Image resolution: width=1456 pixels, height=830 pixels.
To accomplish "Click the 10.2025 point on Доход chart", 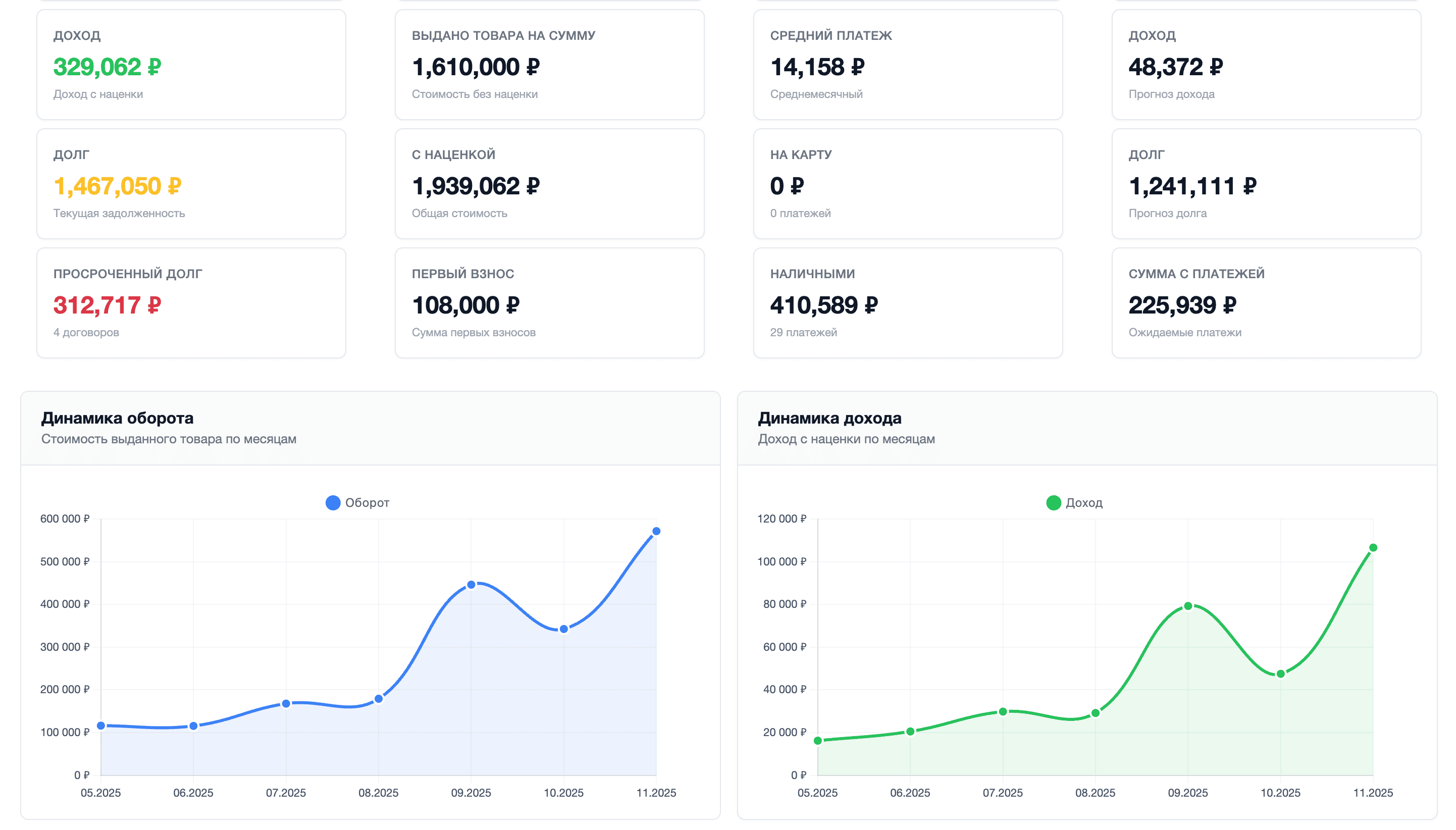I will point(1280,674).
